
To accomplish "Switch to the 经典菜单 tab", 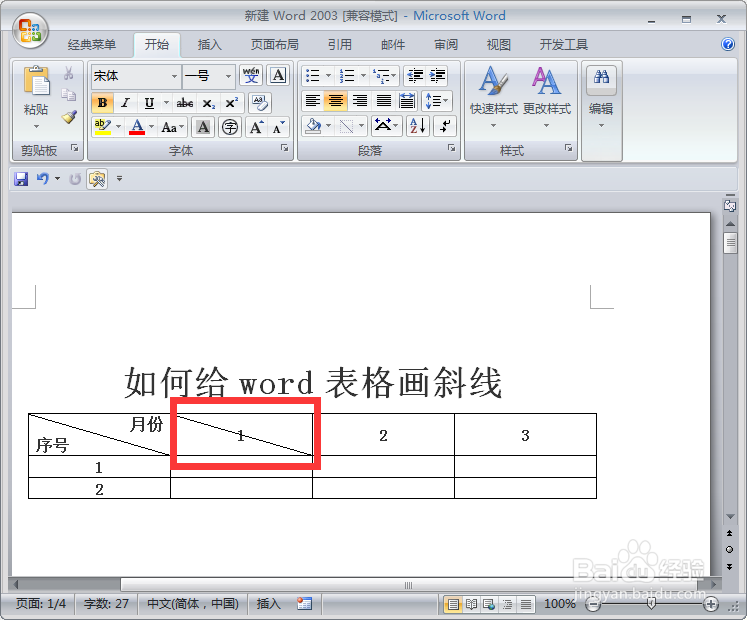I will tap(91, 45).
